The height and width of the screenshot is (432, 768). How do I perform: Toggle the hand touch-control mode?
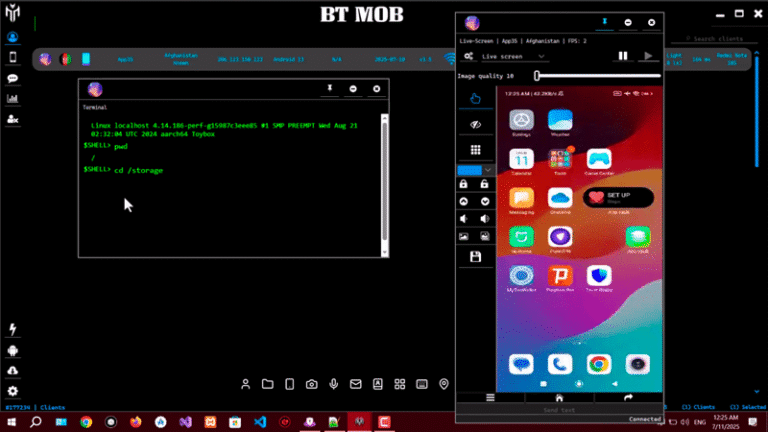click(x=475, y=98)
